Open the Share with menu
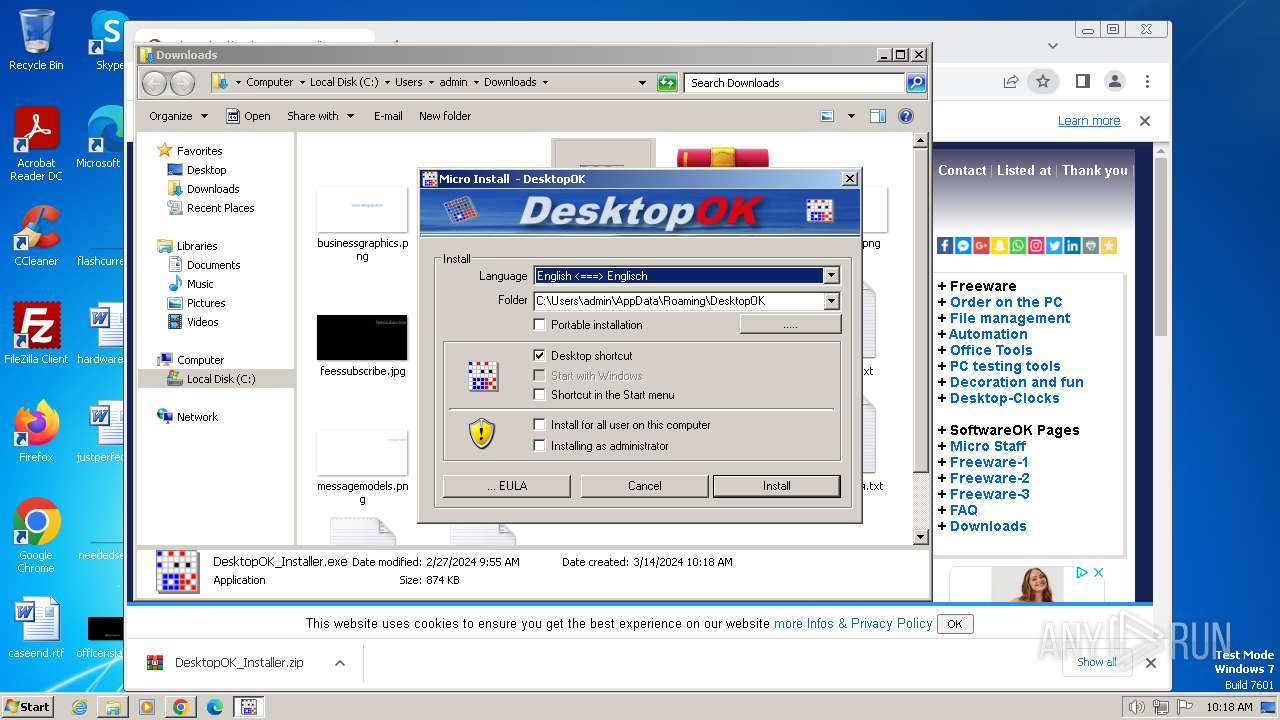Screen dimensions: 1280x720 click(320, 116)
